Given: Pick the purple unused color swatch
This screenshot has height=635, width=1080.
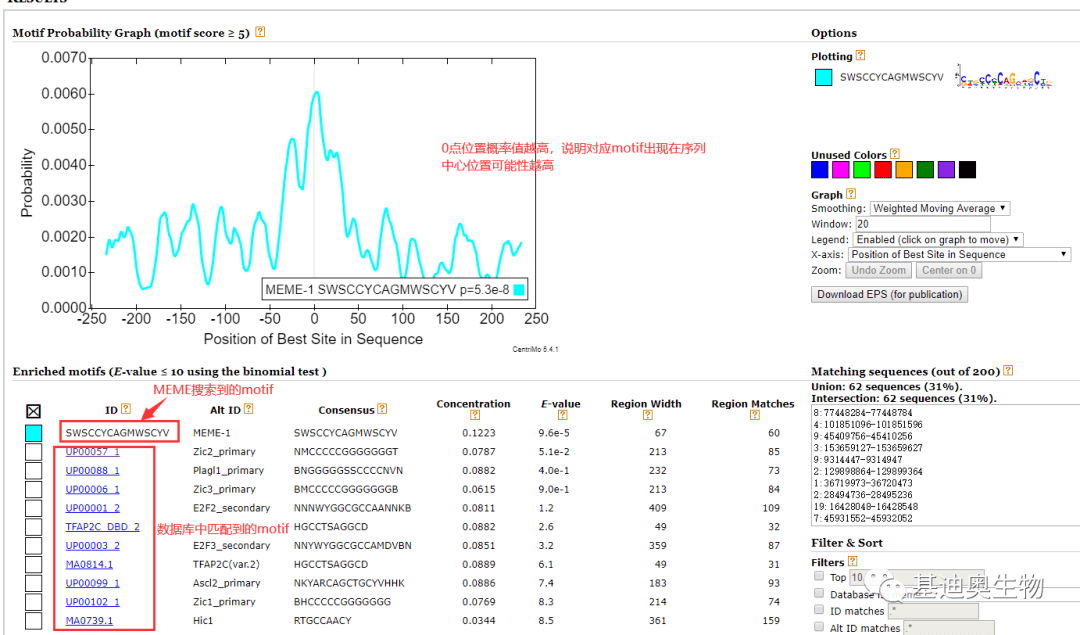Looking at the screenshot, I should point(946,169).
